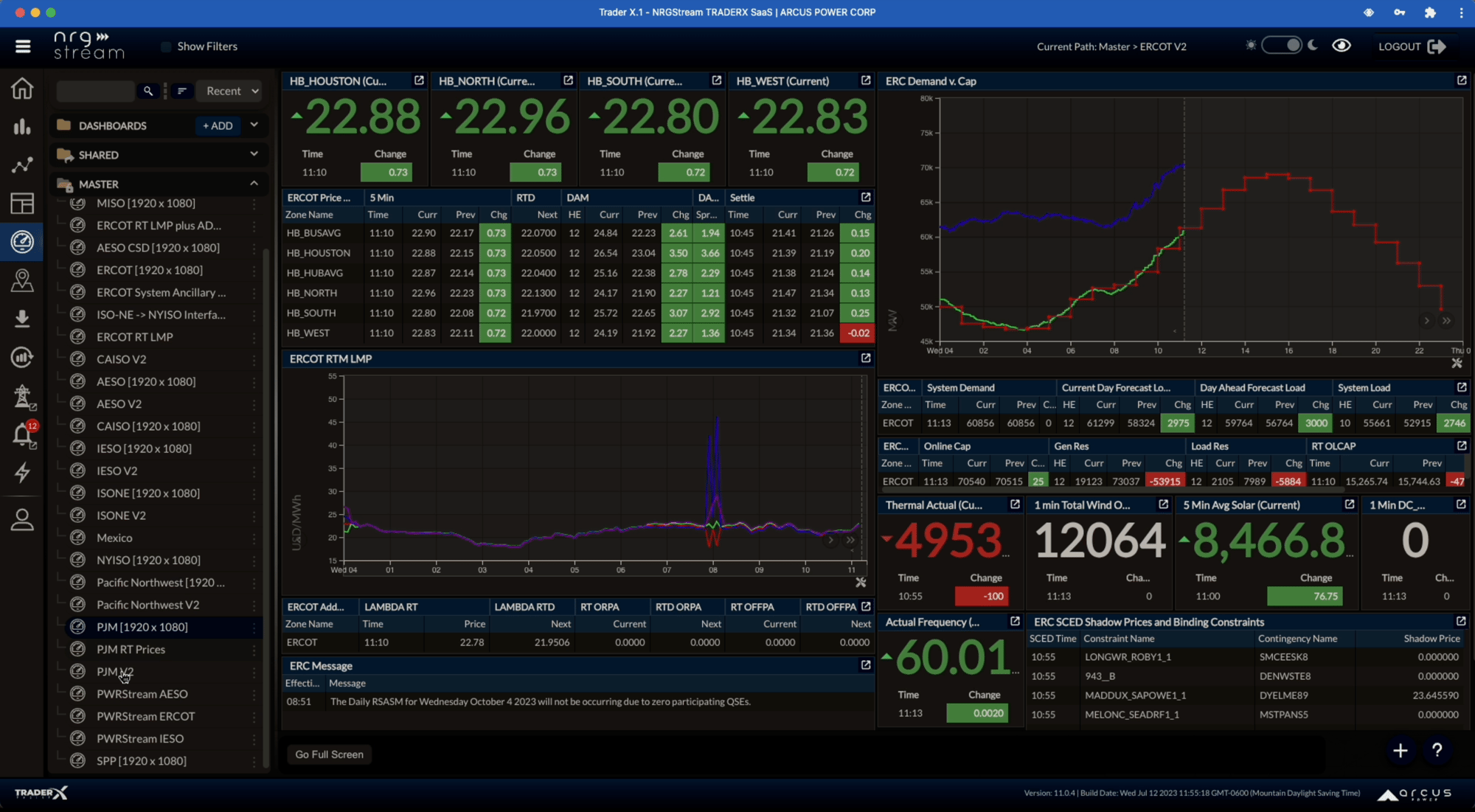Open the lightning bolt sidebar icon
Viewport: 1475px width, 812px height.
[x=22, y=473]
